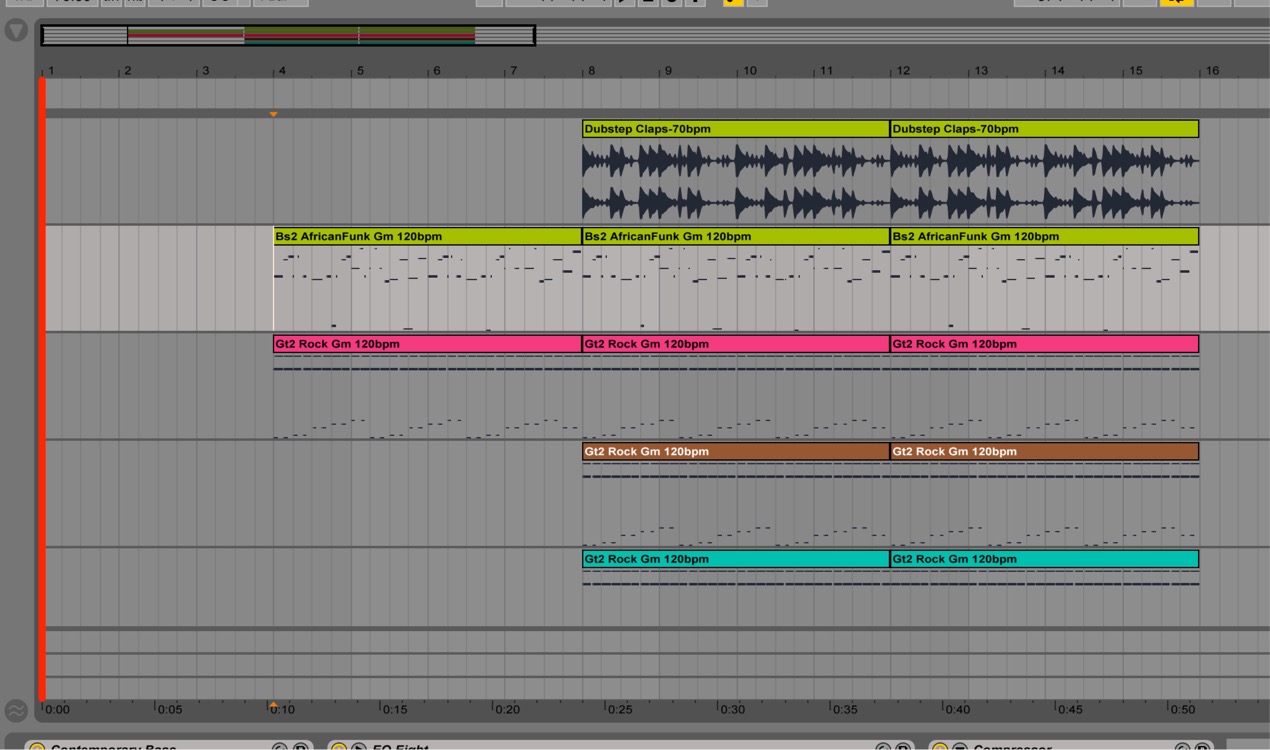Viewport: 1270px width, 750px height.
Task: Click Contemporary Bass save preset icon
Action: coord(300,746)
